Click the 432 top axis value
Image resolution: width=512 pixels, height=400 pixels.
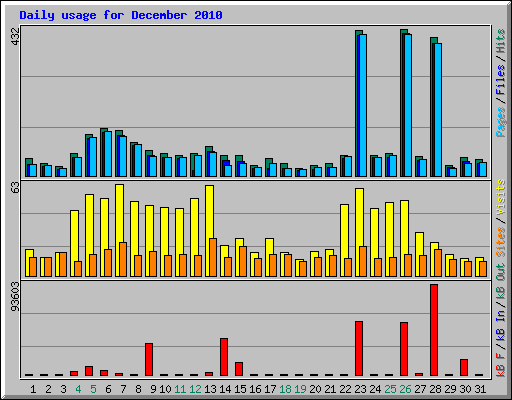tap(16, 37)
